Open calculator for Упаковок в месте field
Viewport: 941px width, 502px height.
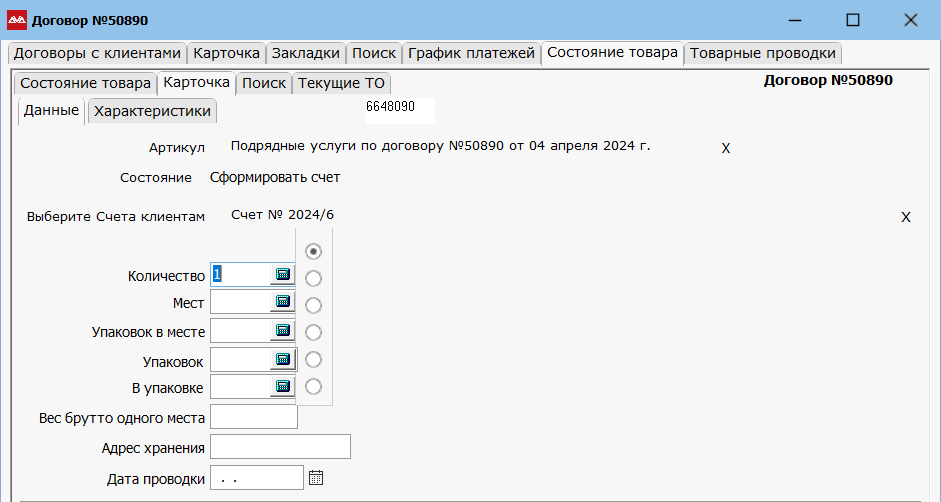tap(283, 330)
